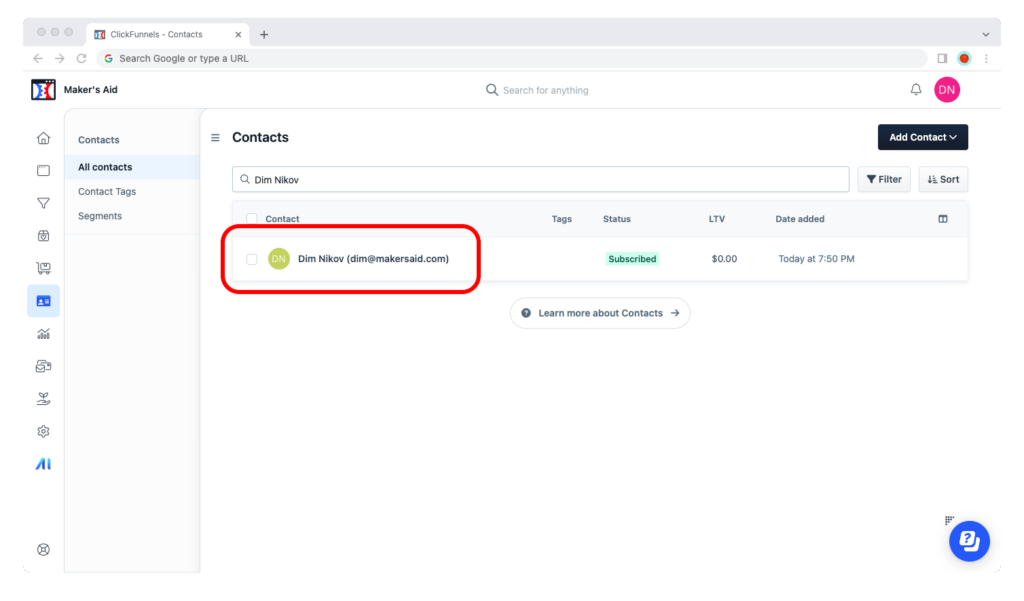This screenshot has width=1024, height=601.
Task: Open Learn more about Contacts link
Action: pos(600,313)
